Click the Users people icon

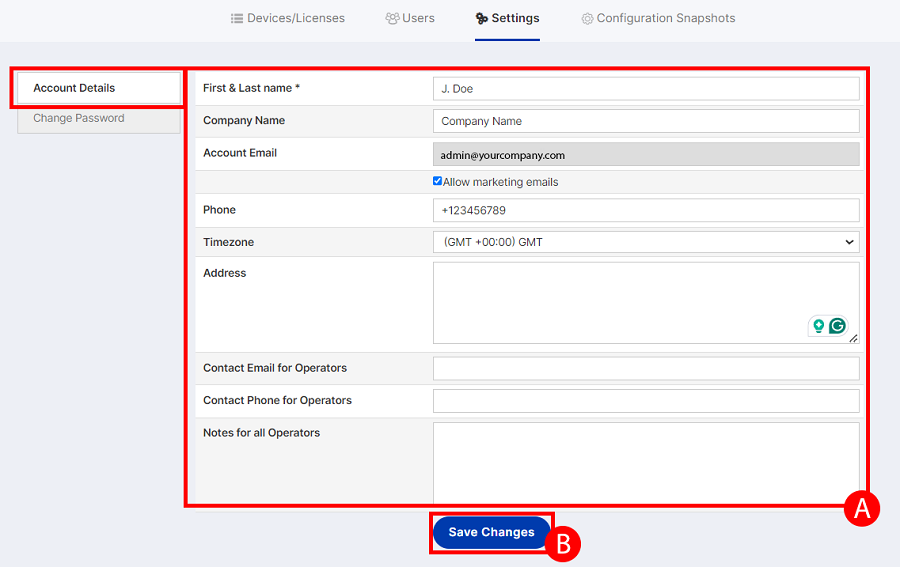coord(392,18)
